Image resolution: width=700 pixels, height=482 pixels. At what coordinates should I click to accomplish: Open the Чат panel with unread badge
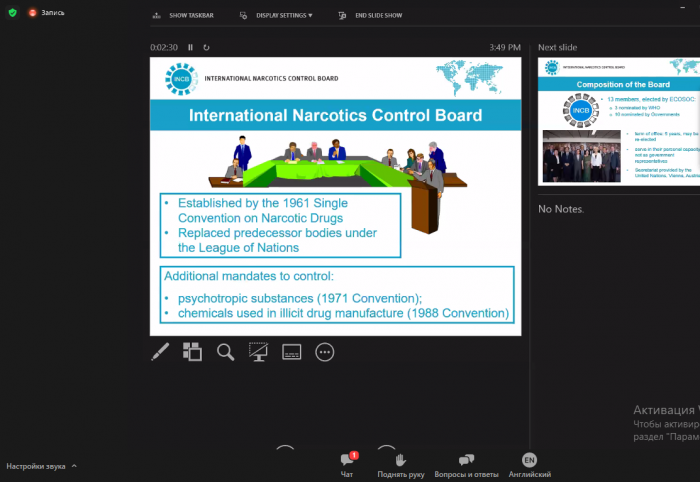click(x=347, y=462)
